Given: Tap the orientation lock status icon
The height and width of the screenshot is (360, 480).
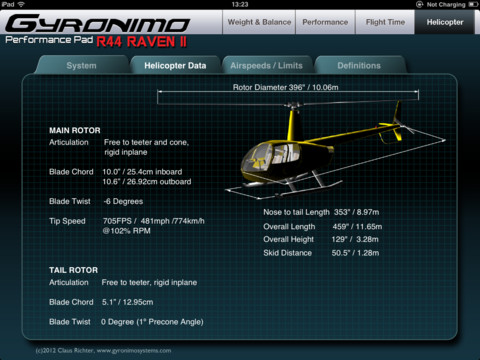Looking at the screenshot, I should (x=419, y=4).
